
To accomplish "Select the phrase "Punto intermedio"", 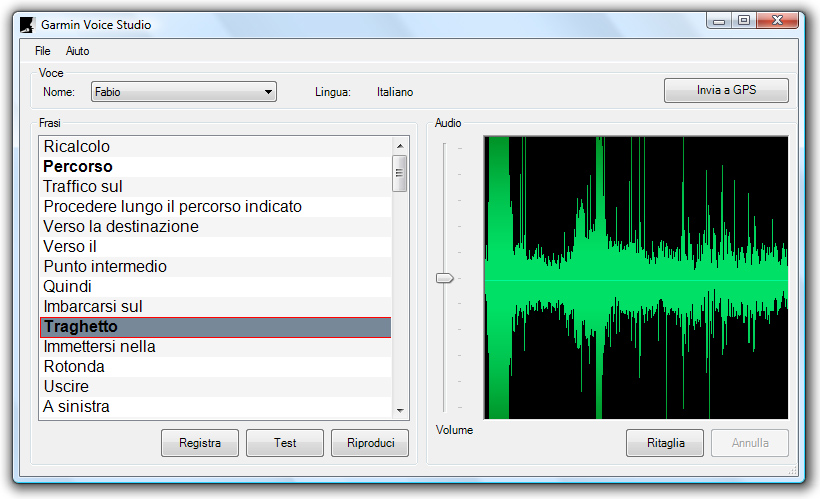I will pyautogui.click(x=215, y=266).
